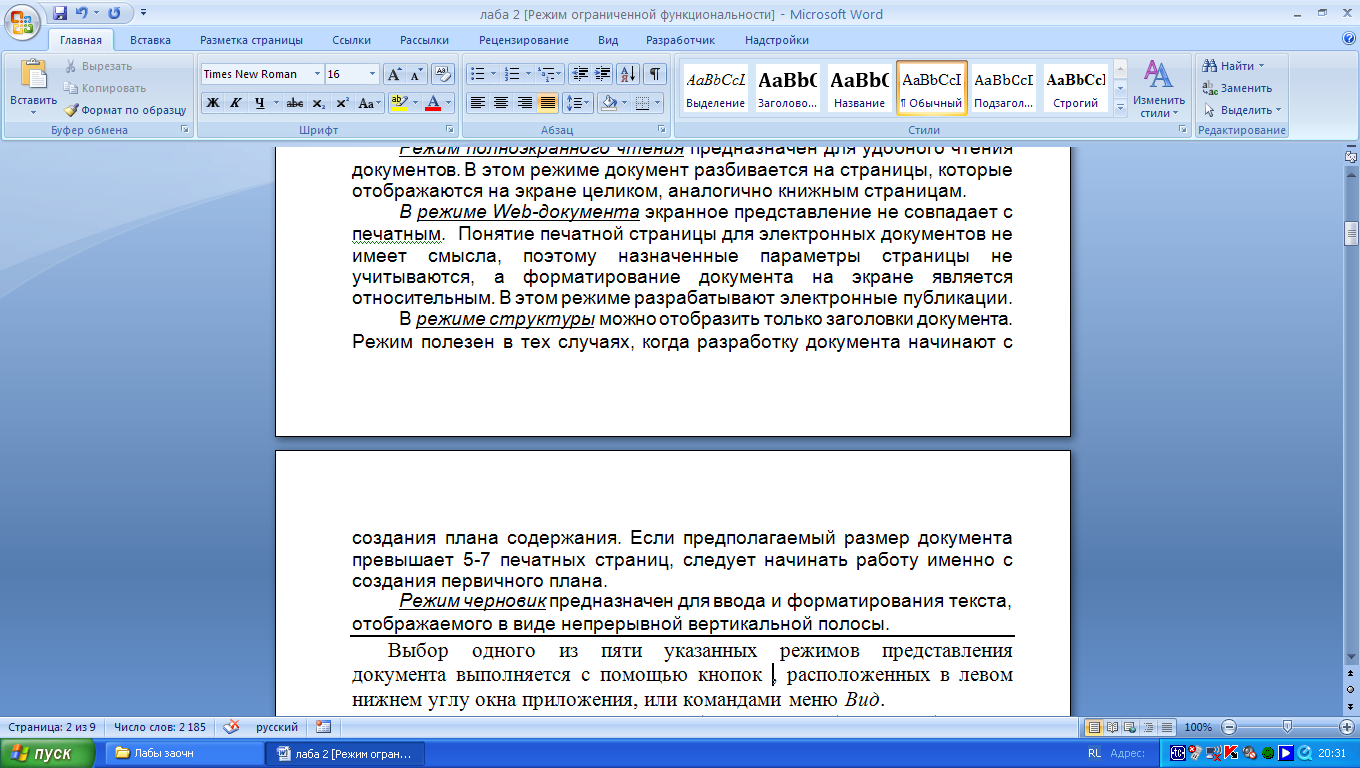The width and height of the screenshot is (1360, 768).
Task: Open the Шрифт dialog launcher
Action: pyautogui.click(x=449, y=130)
